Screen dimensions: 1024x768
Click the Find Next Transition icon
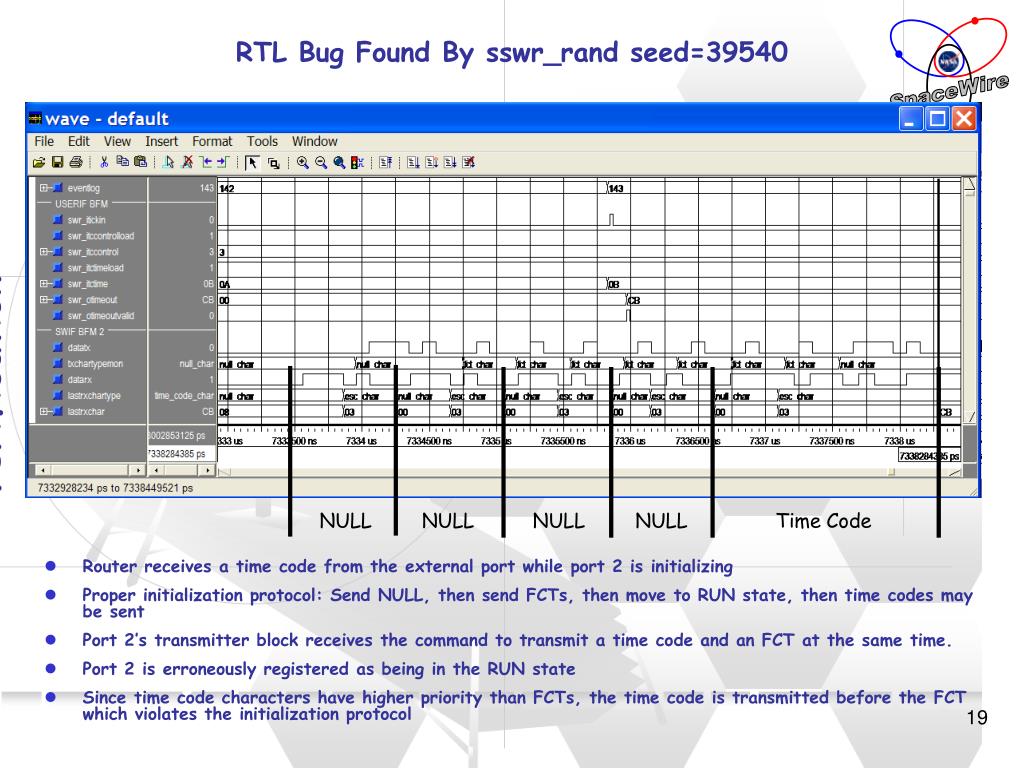click(223, 162)
